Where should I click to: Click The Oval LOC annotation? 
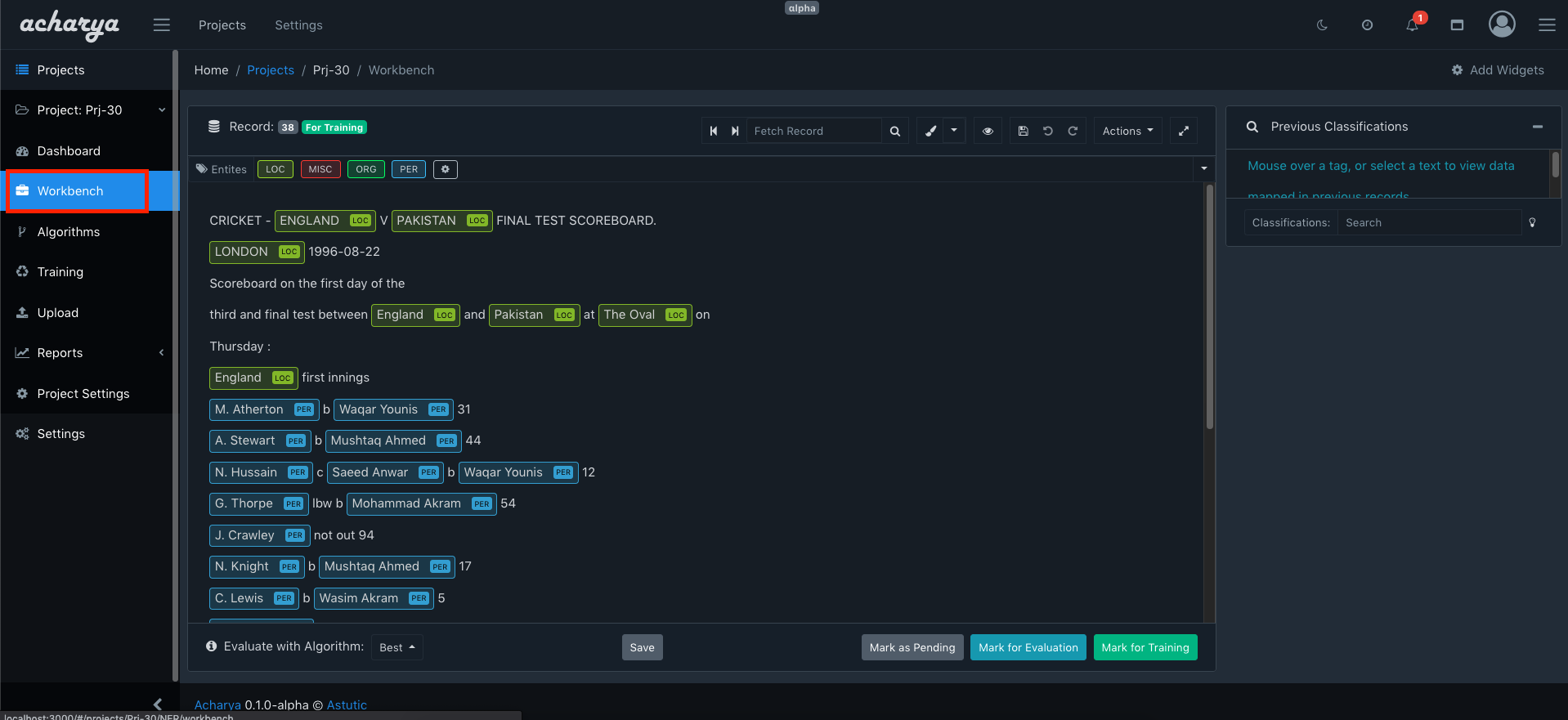click(x=645, y=315)
